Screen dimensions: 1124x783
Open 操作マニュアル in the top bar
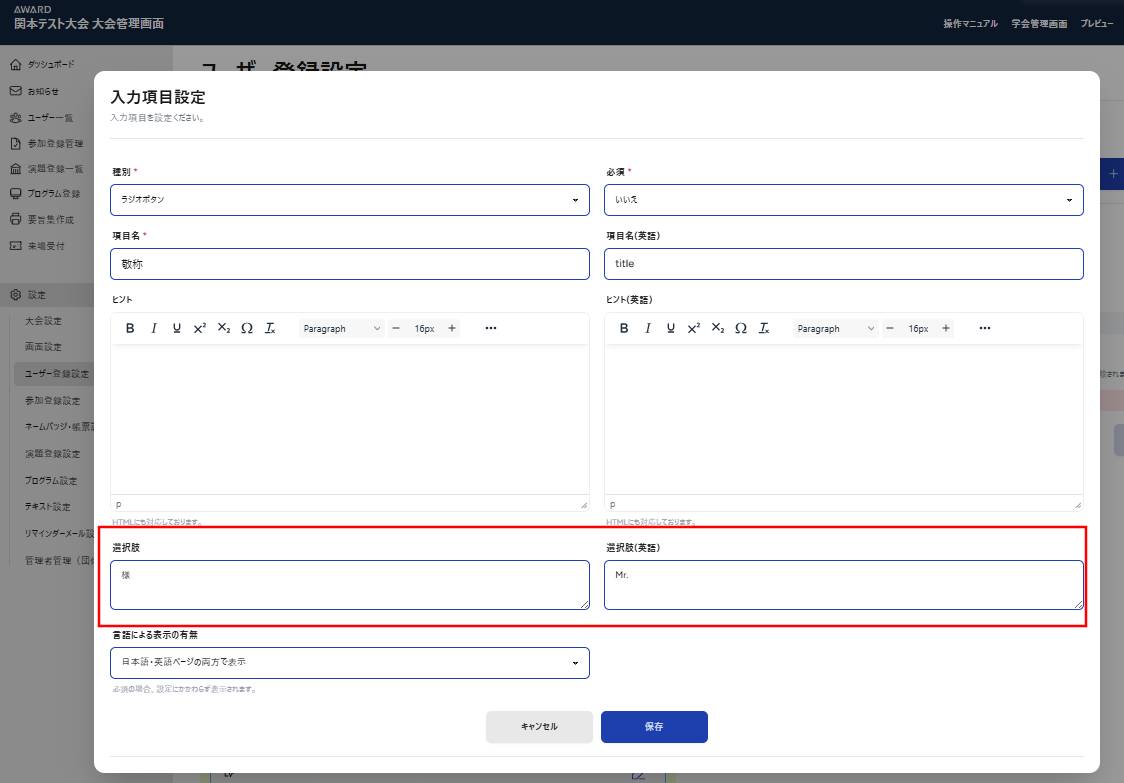tap(970, 23)
